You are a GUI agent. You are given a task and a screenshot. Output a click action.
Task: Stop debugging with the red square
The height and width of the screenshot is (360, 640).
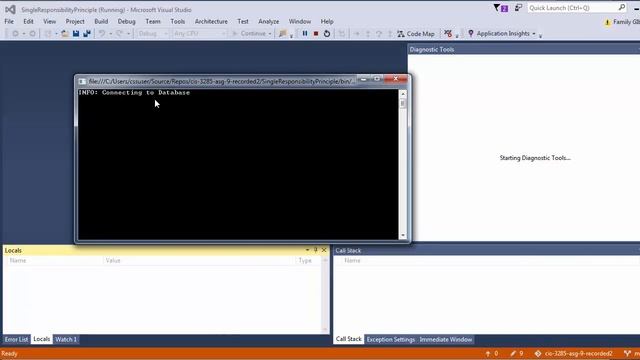316,34
